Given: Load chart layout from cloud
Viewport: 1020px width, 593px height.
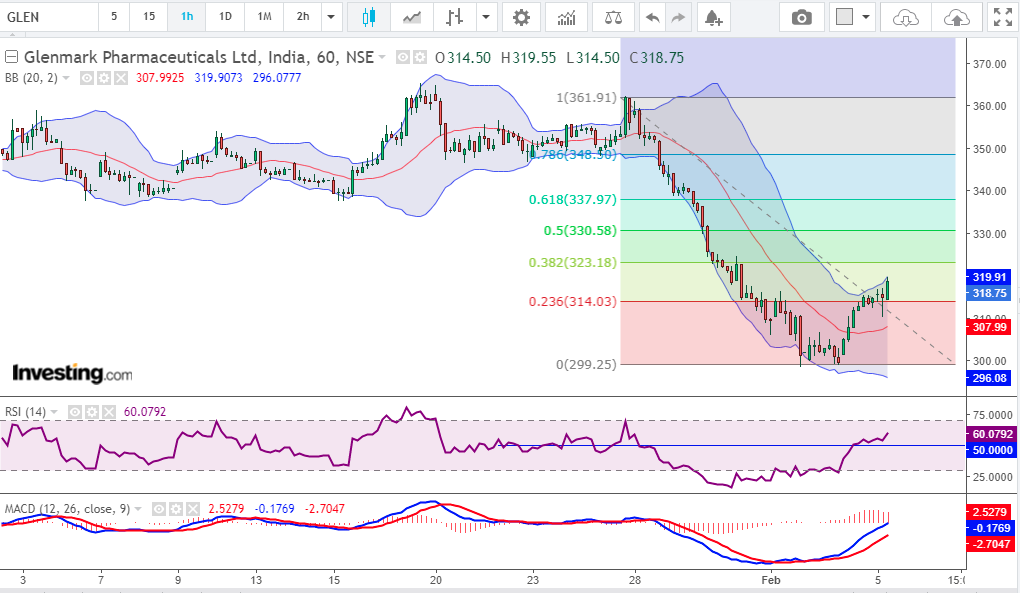Looking at the screenshot, I should (906, 17).
